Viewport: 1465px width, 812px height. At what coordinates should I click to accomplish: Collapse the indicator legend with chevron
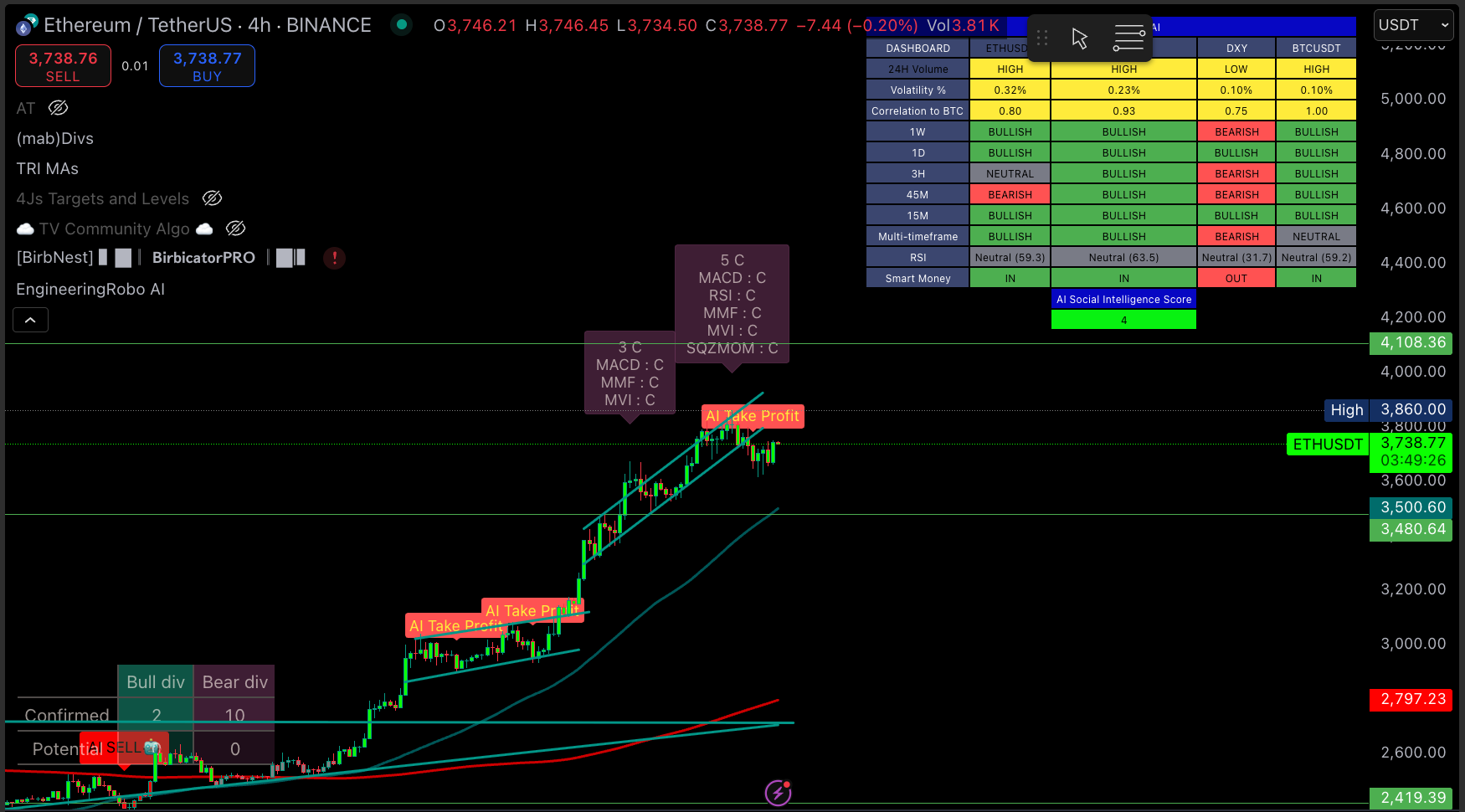(x=30, y=320)
